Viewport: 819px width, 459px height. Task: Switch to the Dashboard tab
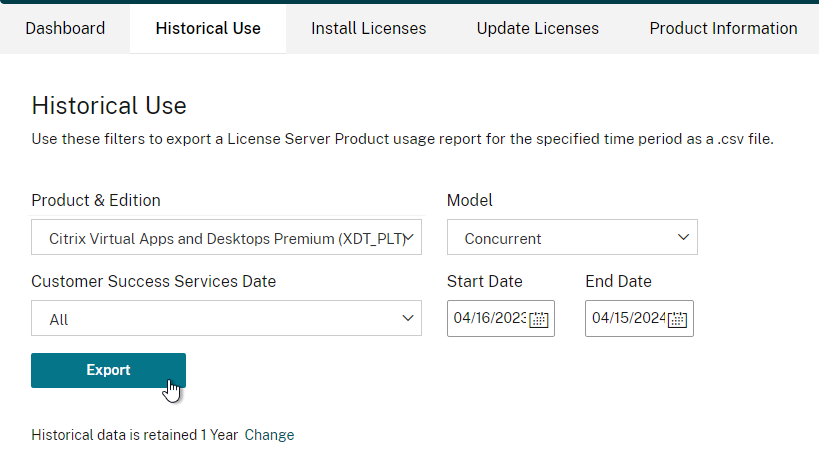[x=65, y=28]
